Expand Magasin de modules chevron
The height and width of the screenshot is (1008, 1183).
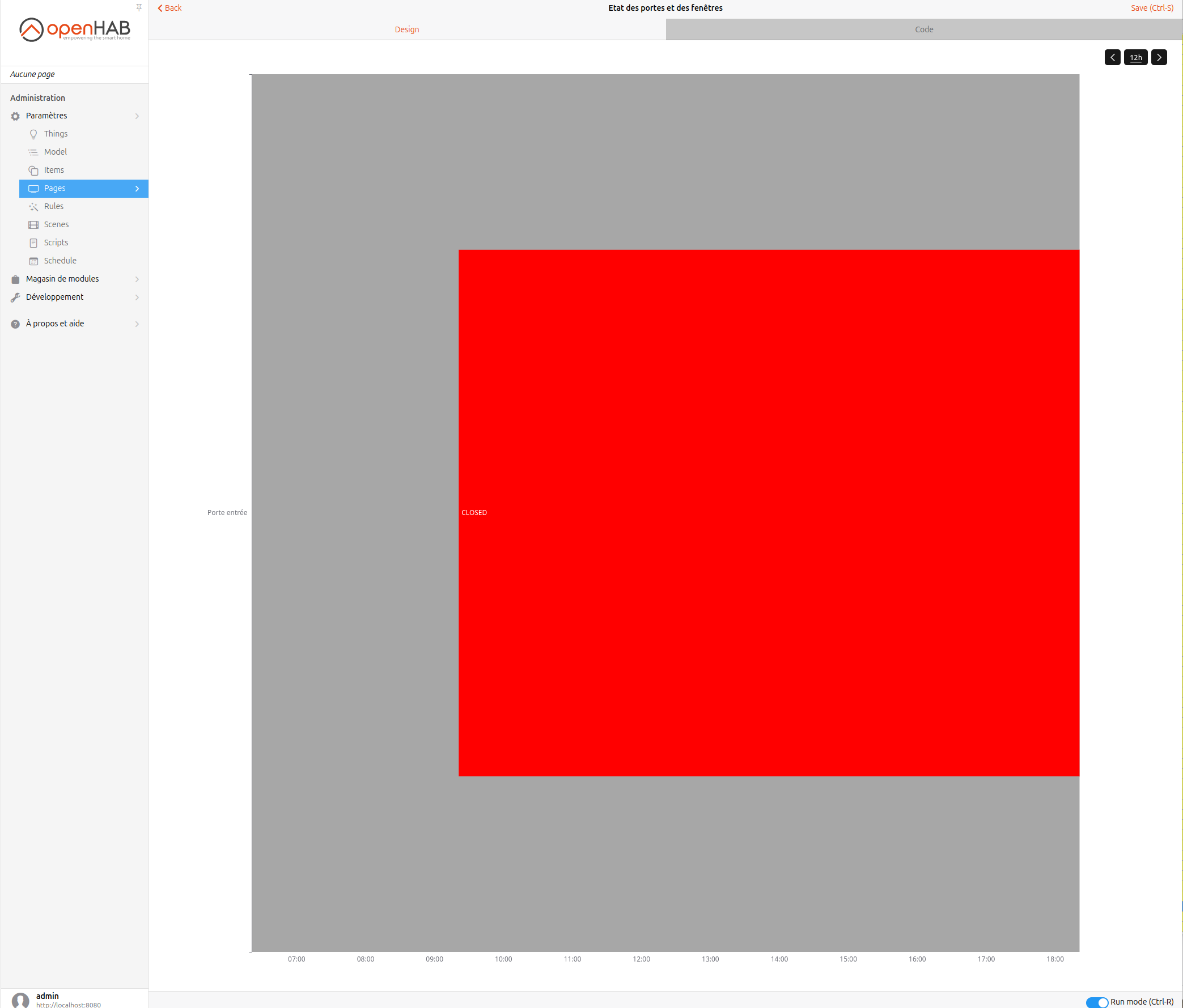tap(137, 279)
